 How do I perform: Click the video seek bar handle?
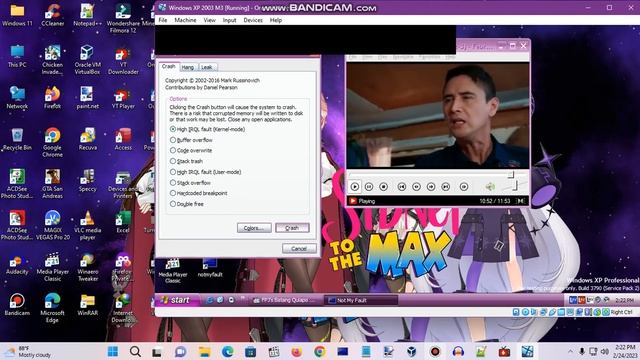point(510,175)
